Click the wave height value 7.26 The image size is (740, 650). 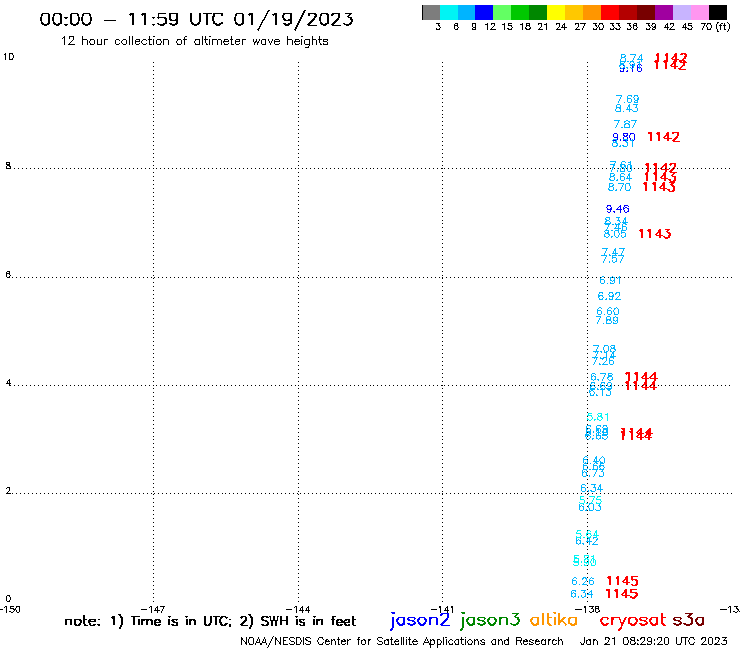(x=603, y=362)
